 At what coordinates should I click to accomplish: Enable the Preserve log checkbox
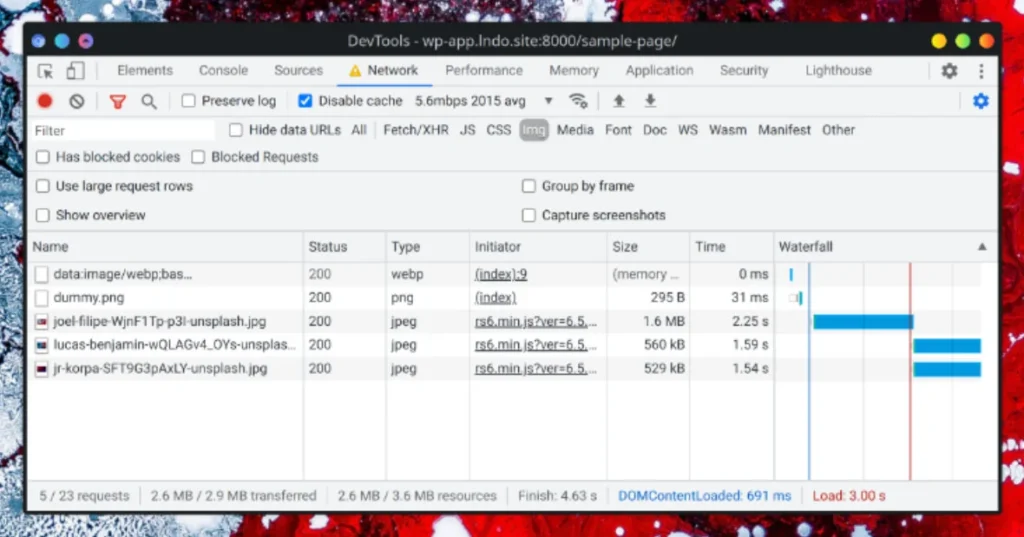coord(188,101)
